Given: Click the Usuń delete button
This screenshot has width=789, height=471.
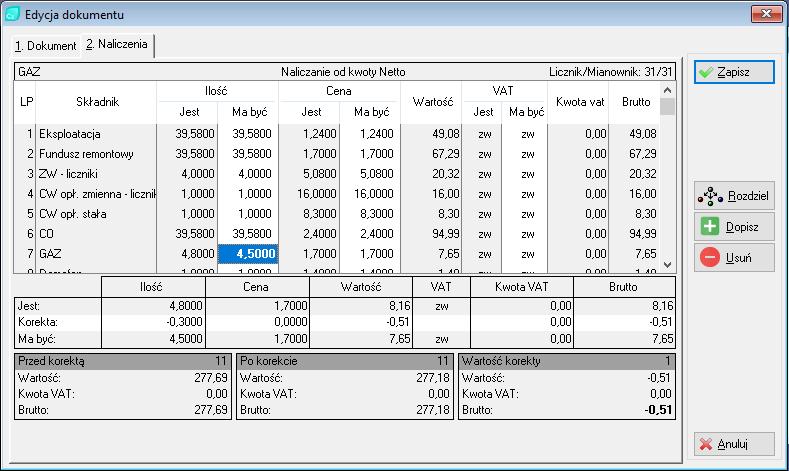Looking at the screenshot, I should click(x=734, y=258).
